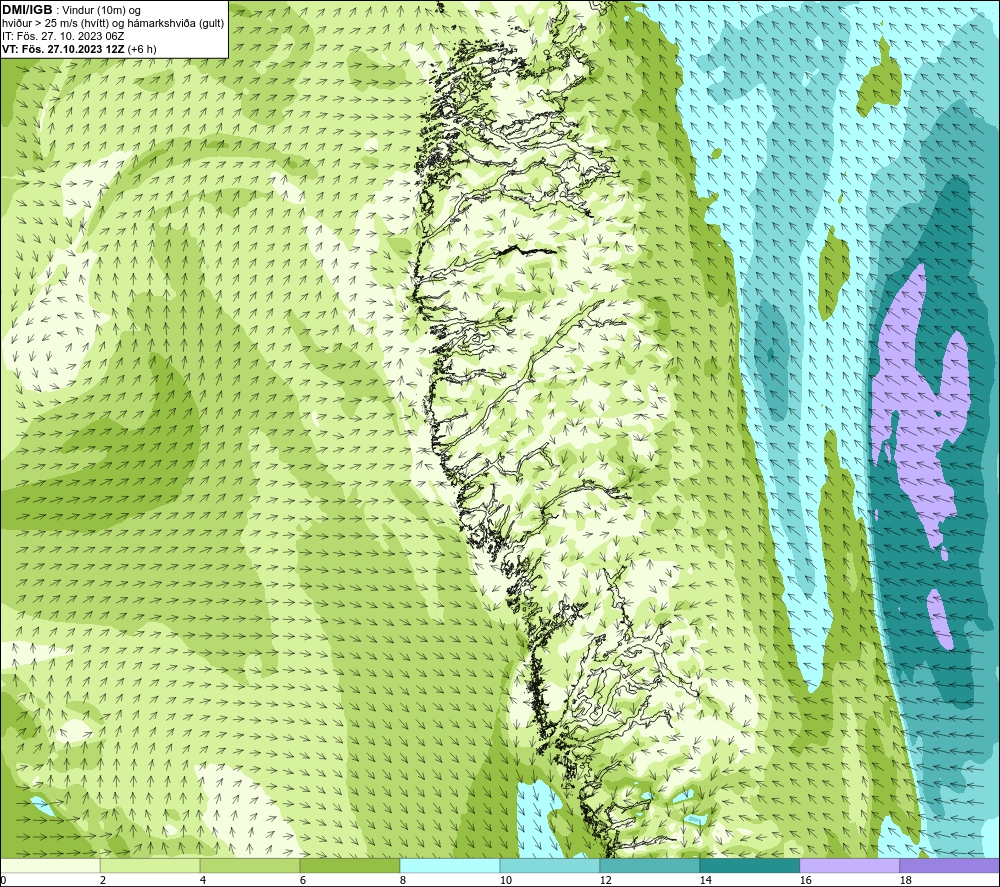Click the 12–14 m/s teal legend swatch

pos(650,866)
